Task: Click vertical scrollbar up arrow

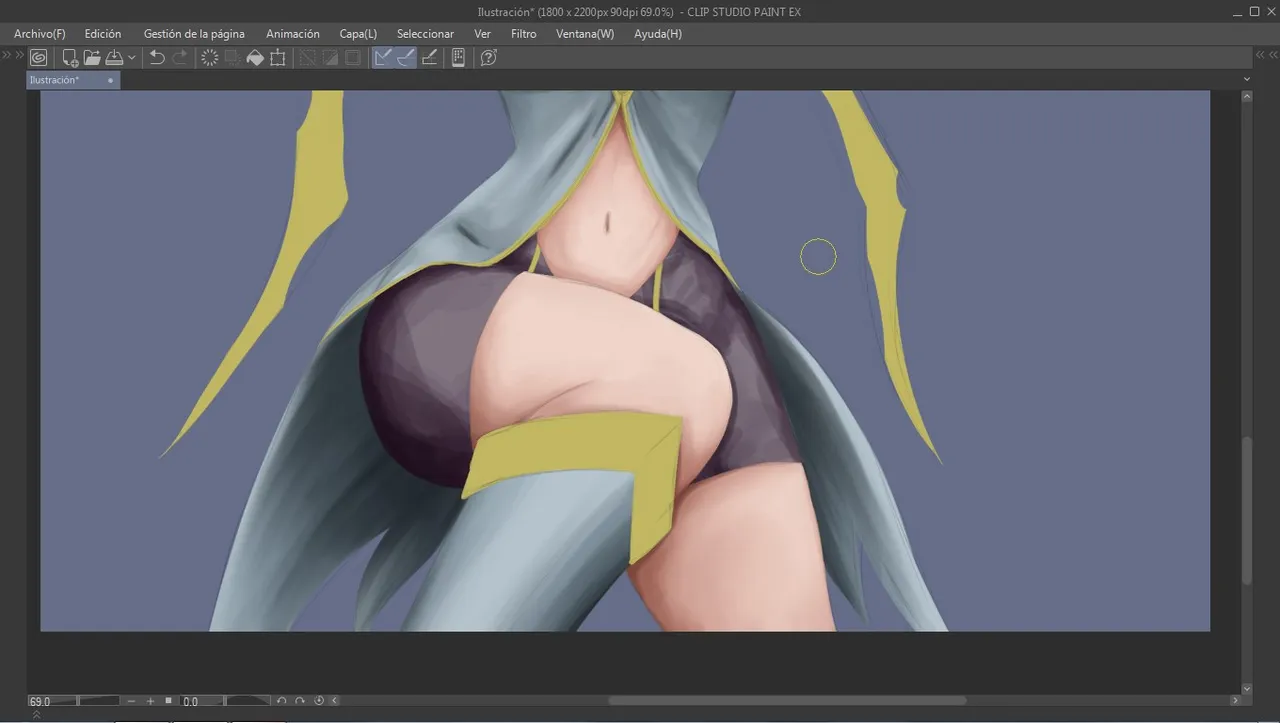Action: [x=1246, y=96]
